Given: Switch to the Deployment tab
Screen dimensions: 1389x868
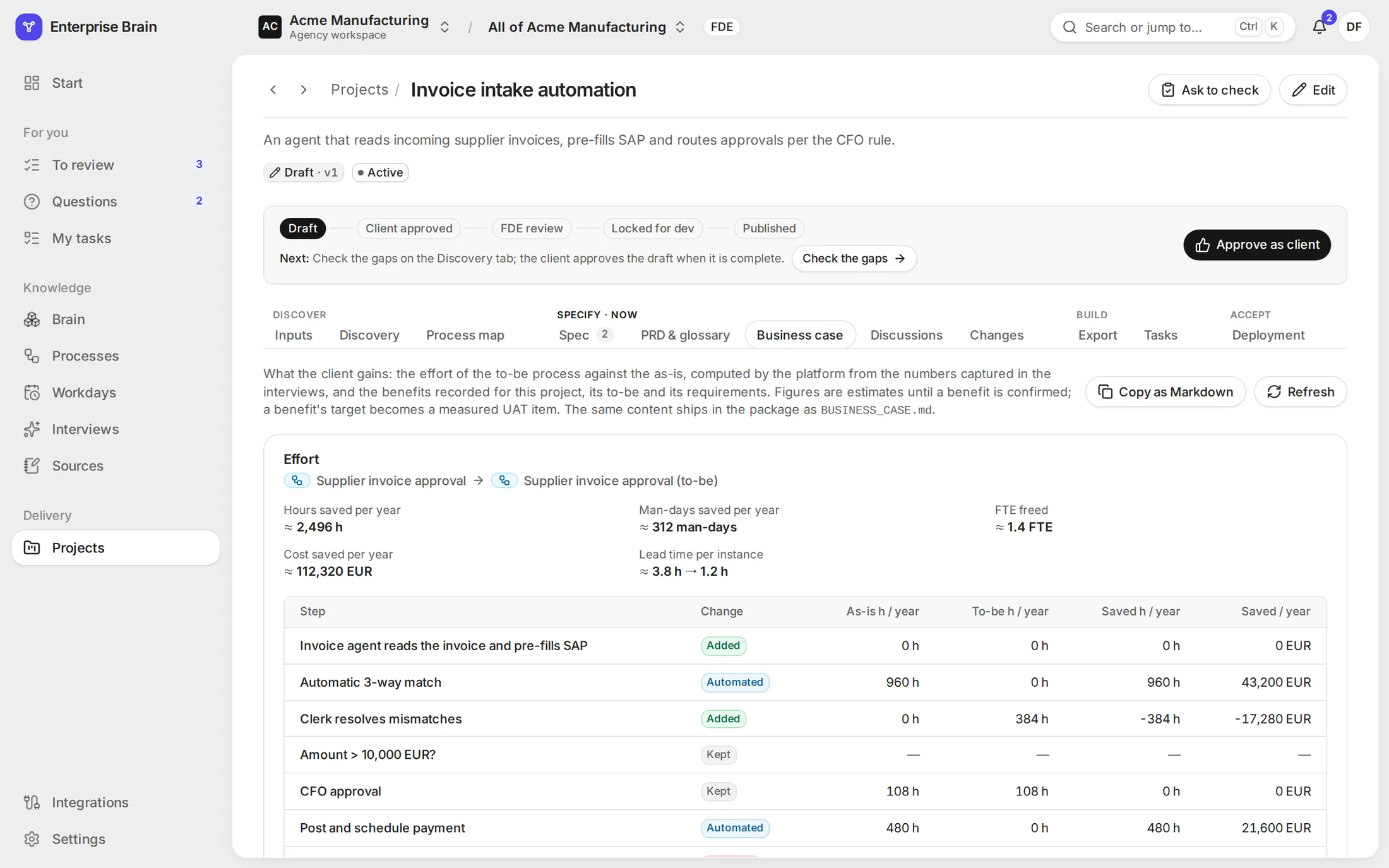Looking at the screenshot, I should pyautogui.click(x=1268, y=335).
